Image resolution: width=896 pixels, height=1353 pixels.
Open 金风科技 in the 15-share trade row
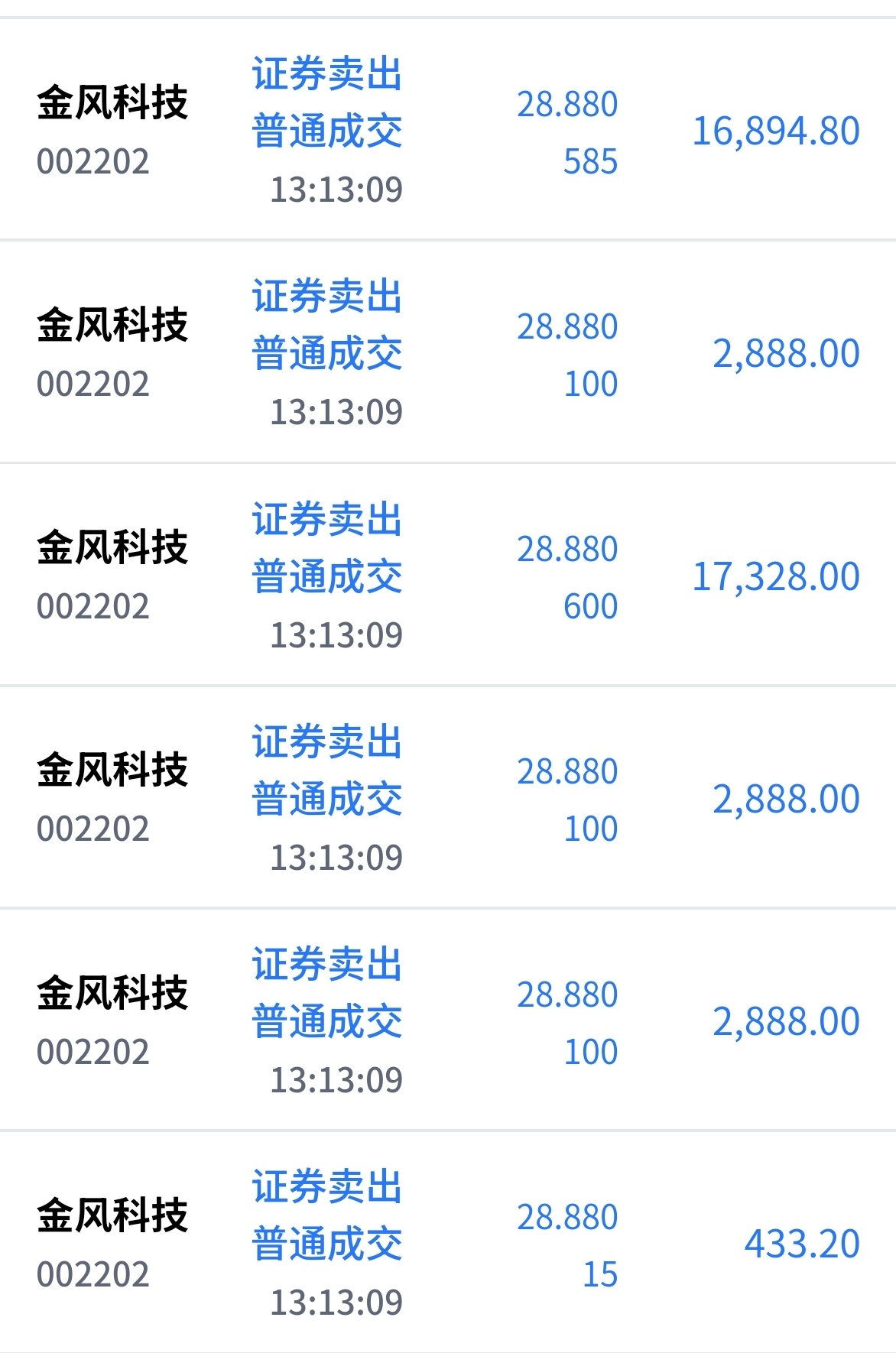[x=112, y=1215]
